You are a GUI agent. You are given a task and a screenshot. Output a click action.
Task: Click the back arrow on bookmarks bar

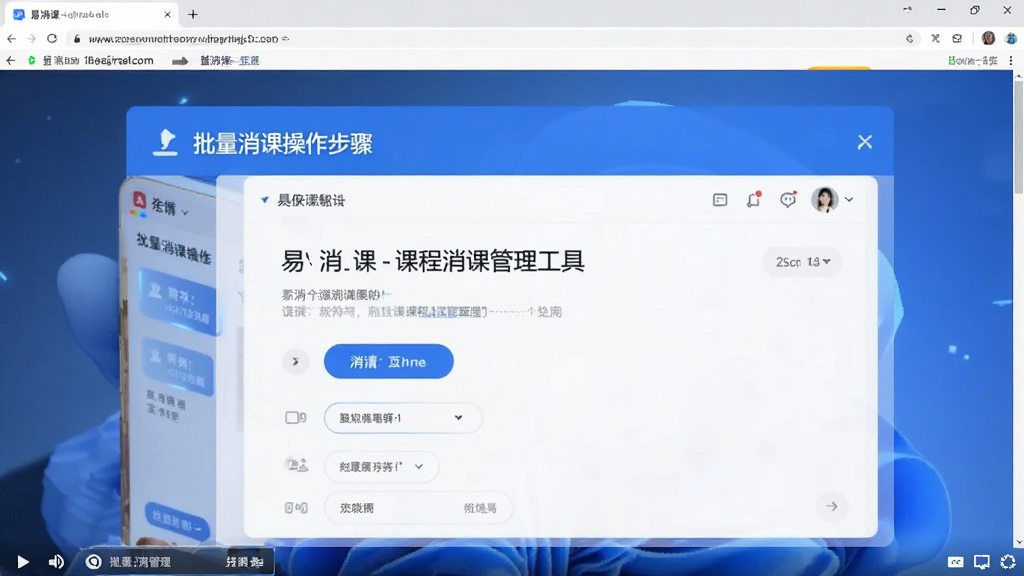[10, 60]
